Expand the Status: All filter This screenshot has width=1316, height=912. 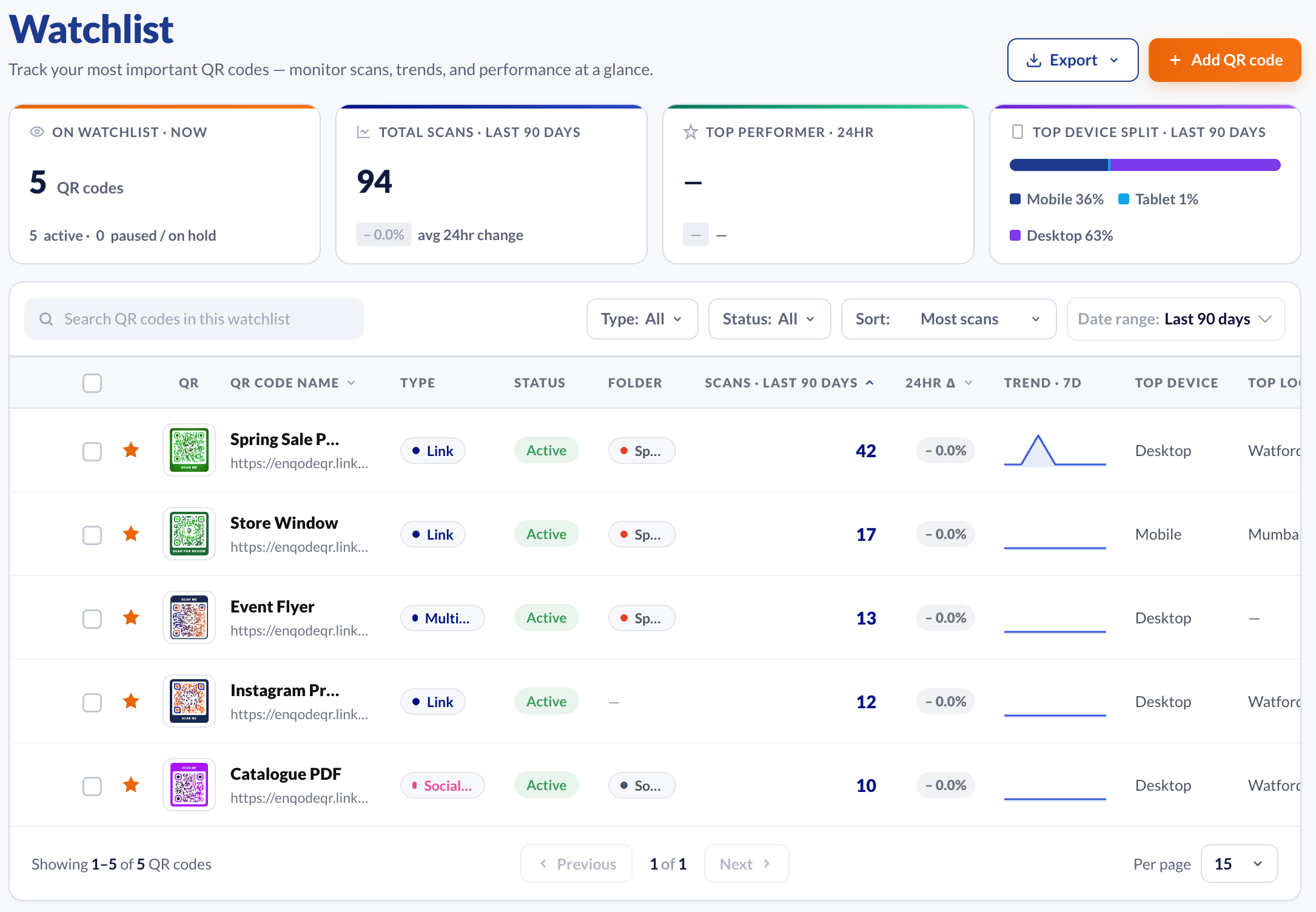pos(769,319)
